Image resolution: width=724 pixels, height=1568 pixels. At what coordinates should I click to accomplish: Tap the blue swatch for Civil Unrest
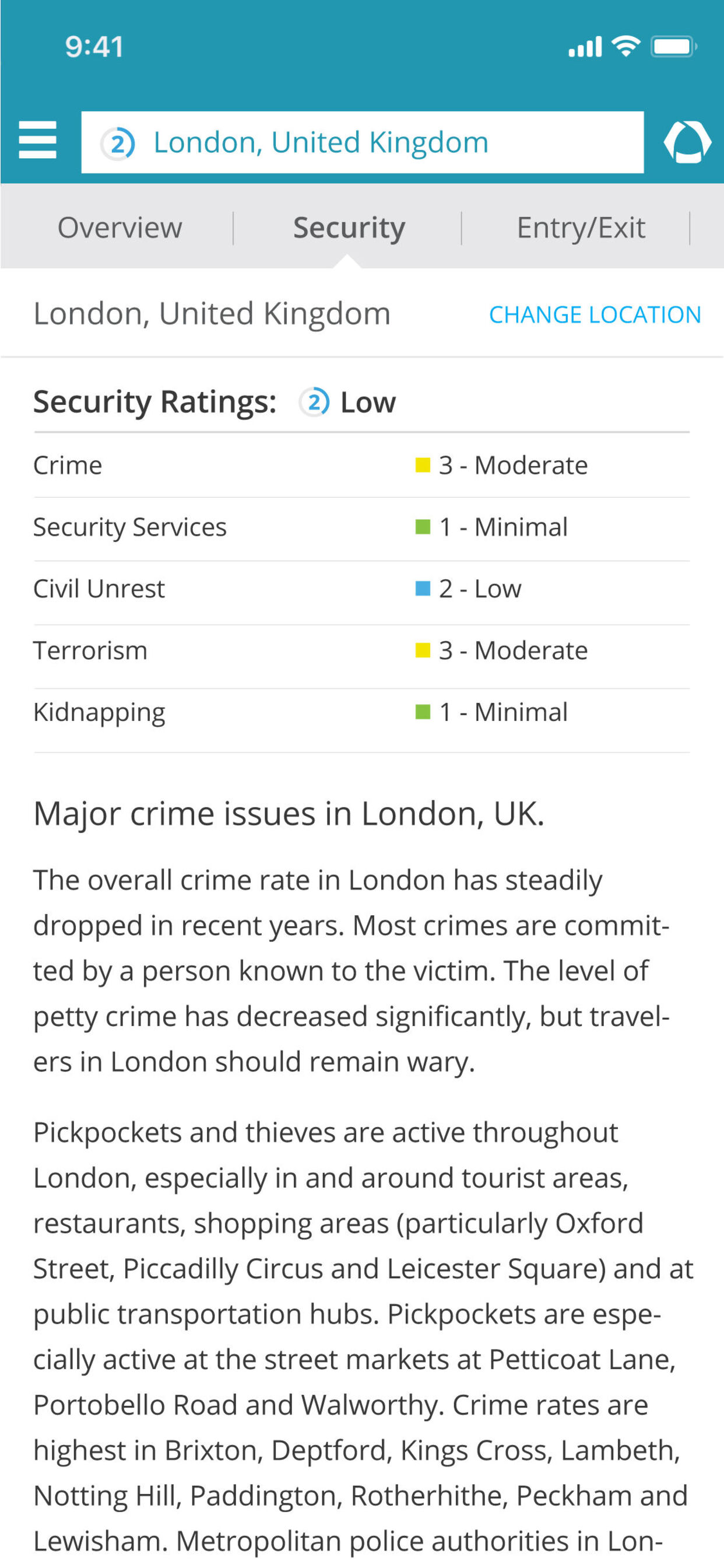pyautogui.click(x=422, y=589)
